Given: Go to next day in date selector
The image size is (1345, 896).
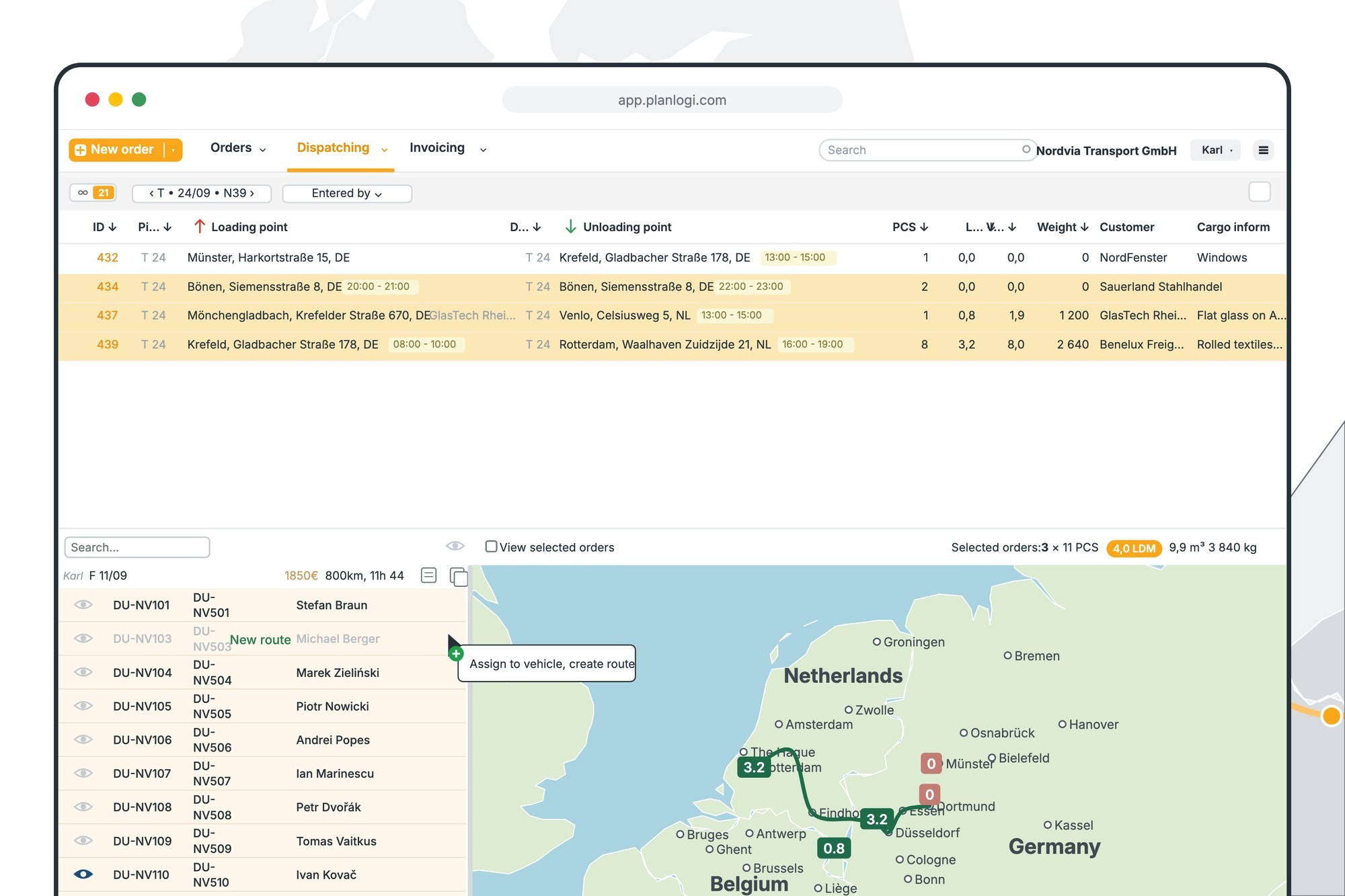Looking at the screenshot, I should point(252,193).
